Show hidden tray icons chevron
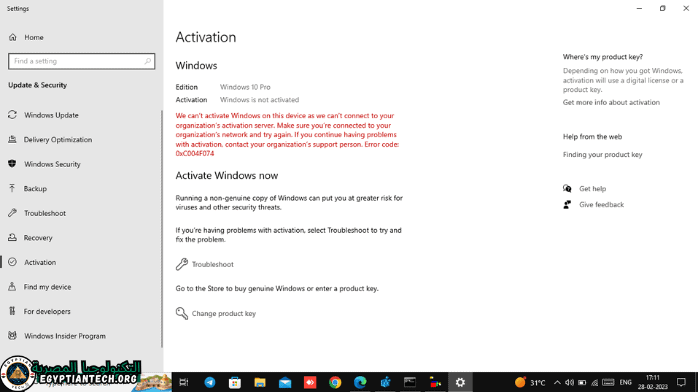698x392 pixels. 557,382
